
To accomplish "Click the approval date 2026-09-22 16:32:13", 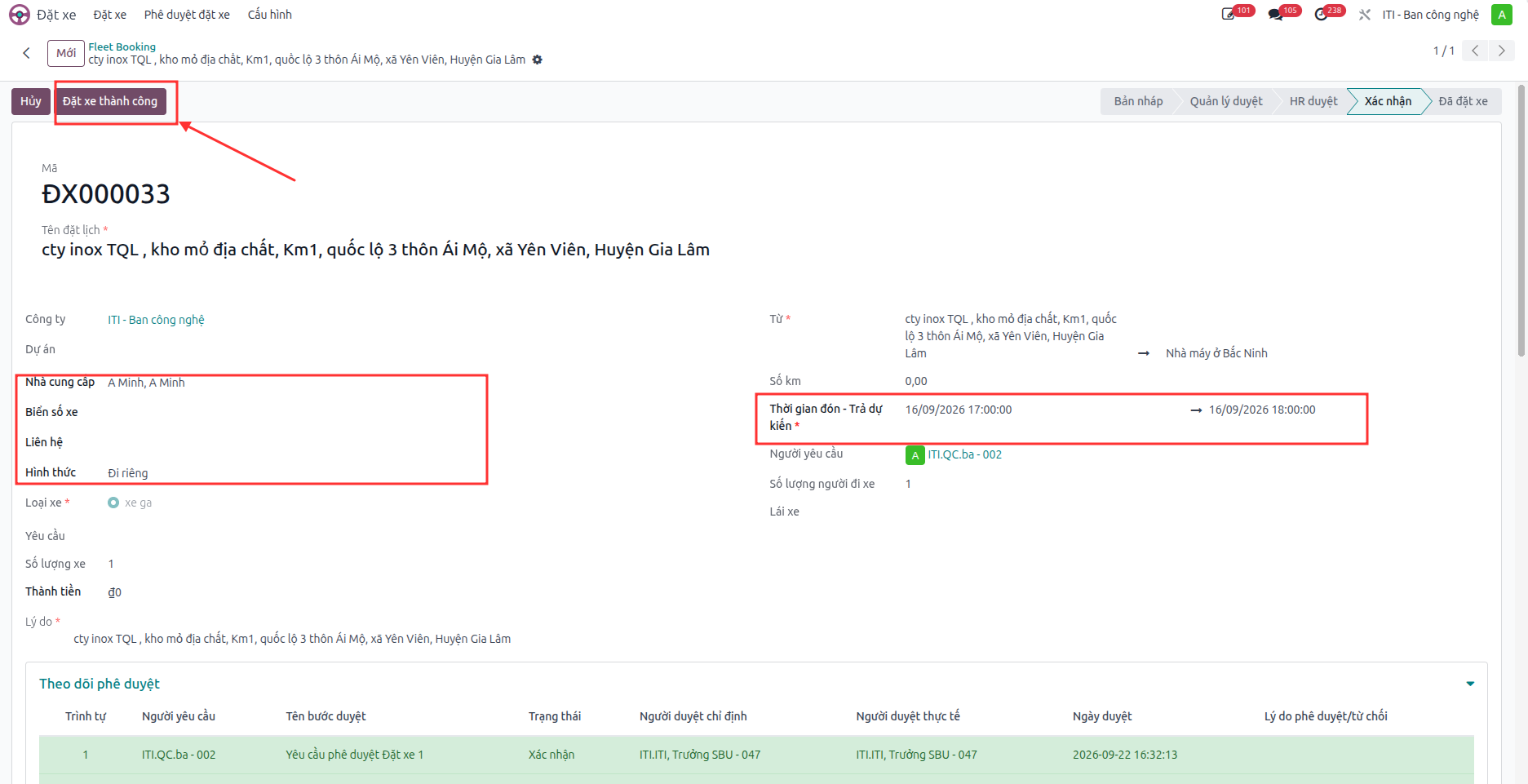I will tap(1125, 755).
